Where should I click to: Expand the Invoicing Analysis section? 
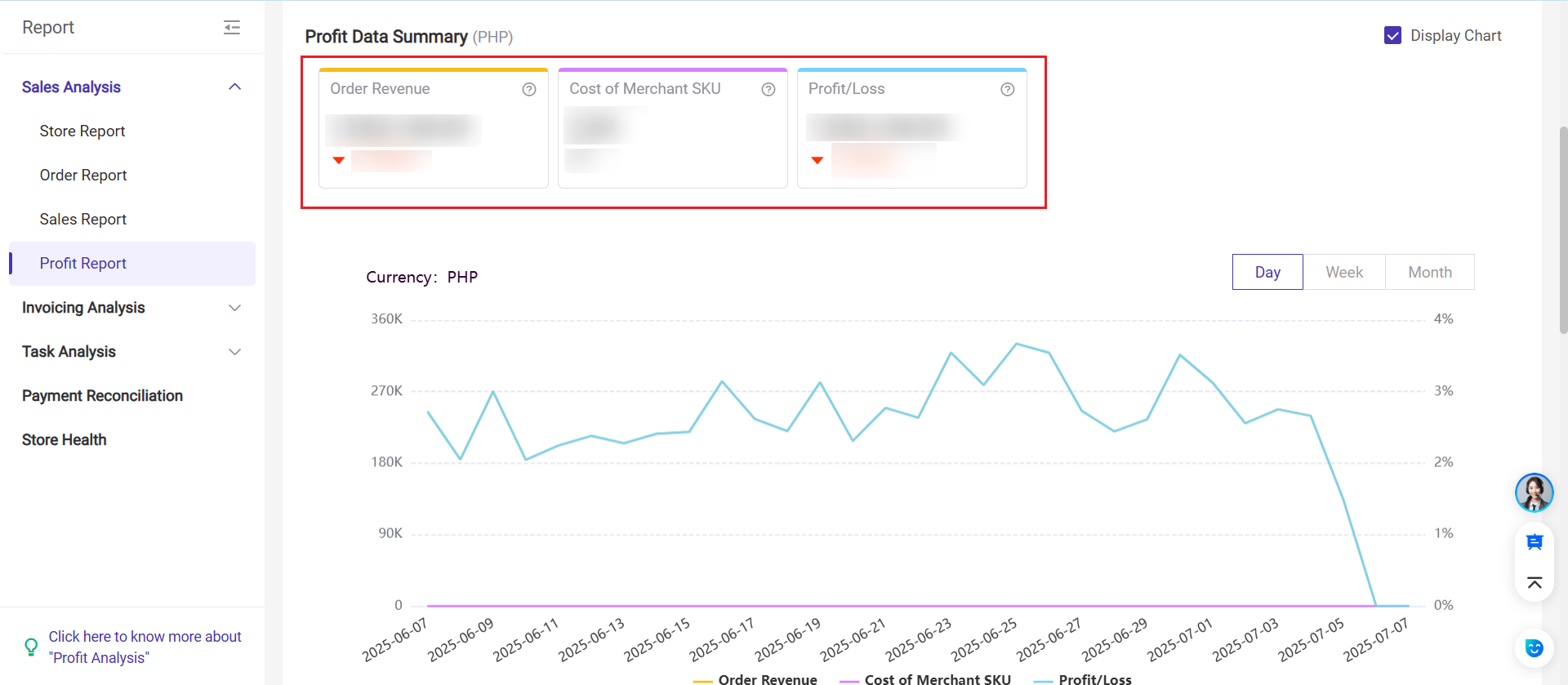234,308
